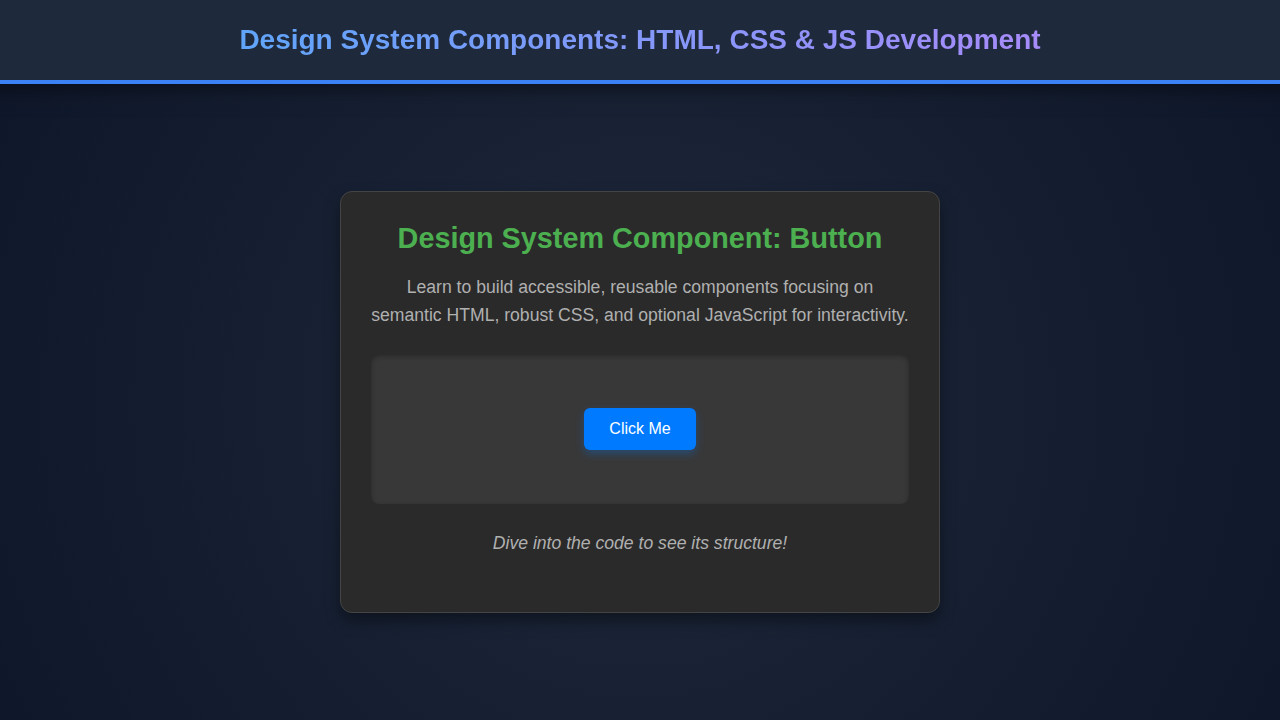This screenshot has width=1280, height=720.
Task: Select the Design System Component: Button heading
Action: (639, 238)
